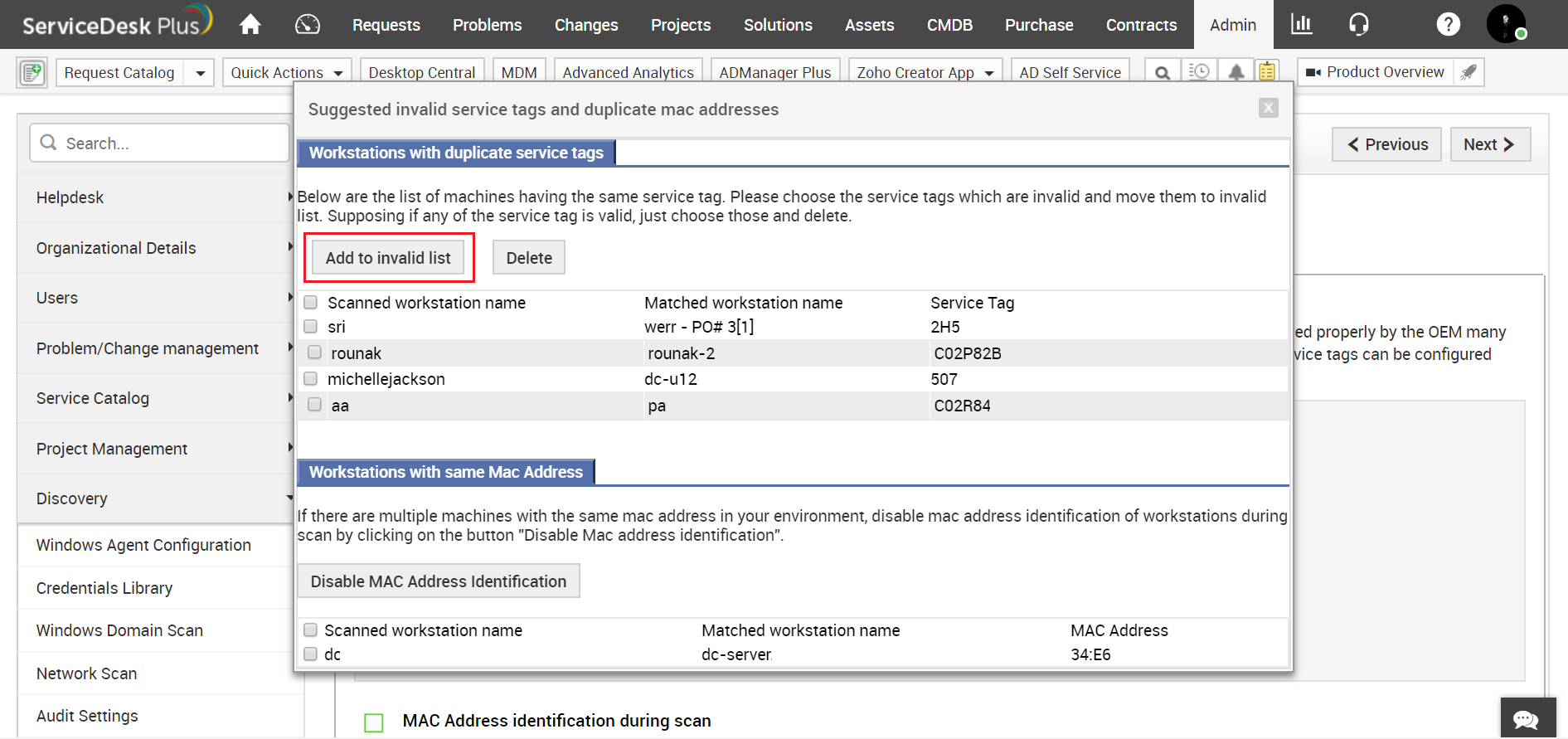The width and height of the screenshot is (1568, 739).
Task: Enable MAC Address identification during scan
Action: click(374, 722)
